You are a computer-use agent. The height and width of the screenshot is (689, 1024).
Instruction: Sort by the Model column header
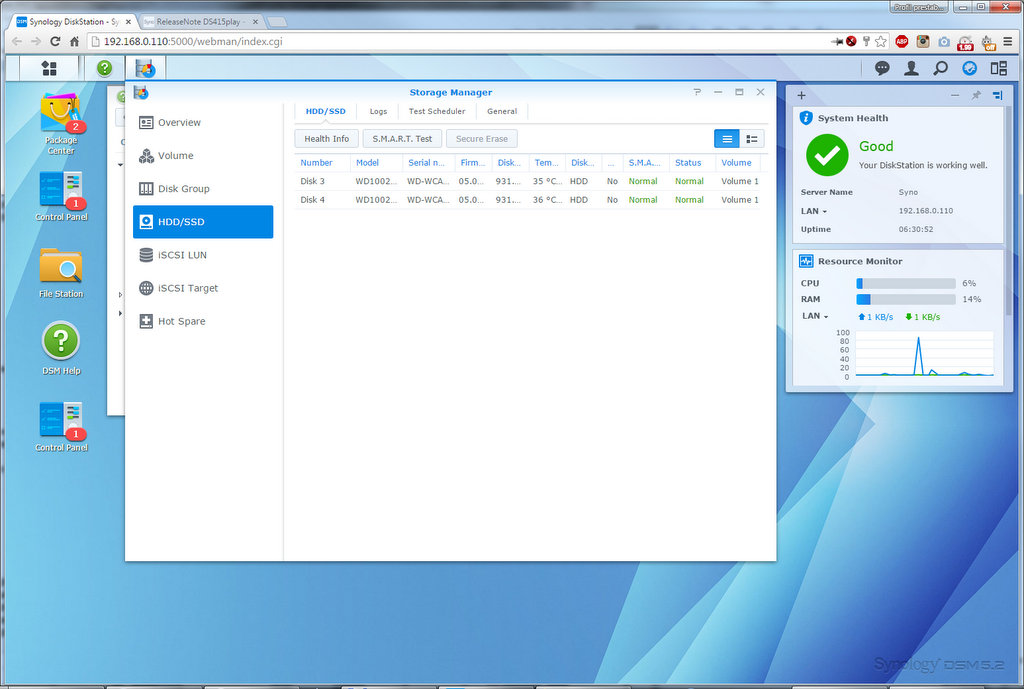pyautogui.click(x=376, y=163)
